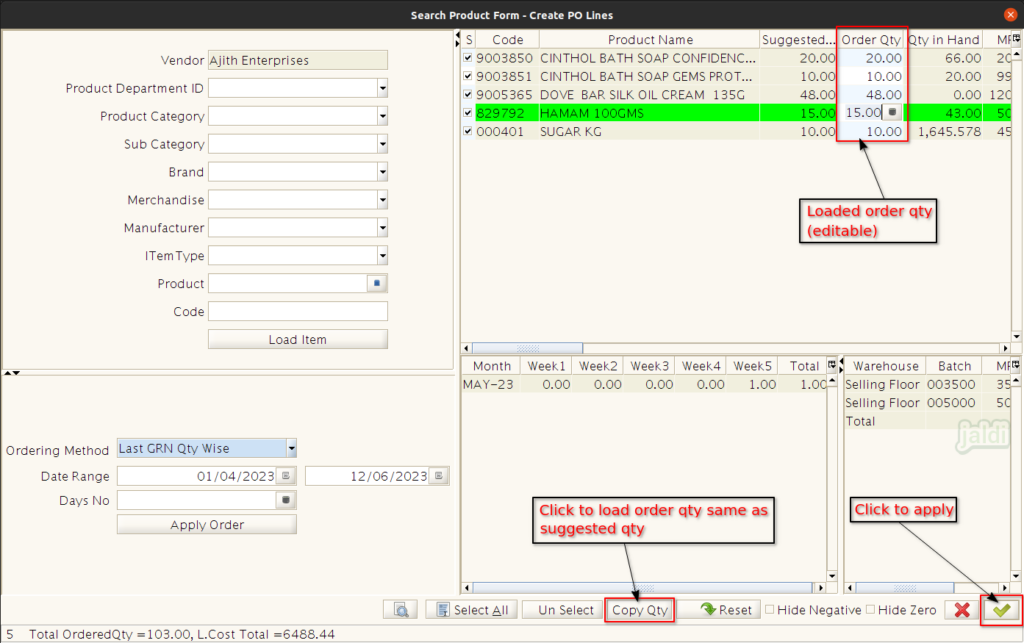Open column chooser icon of the Warehouse table

1016,365
